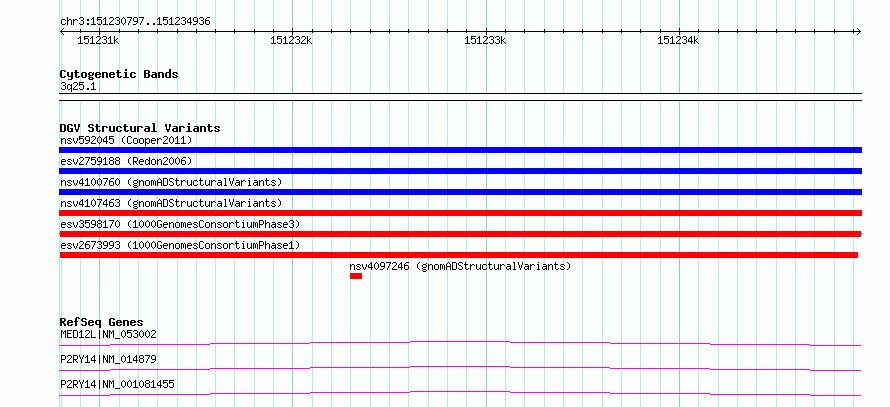Open the esv2673993 (1000GenomesConsortiumPhase1) label
Image resolution: width=890 pixels, height=407 pixels.
coord(180,245)
